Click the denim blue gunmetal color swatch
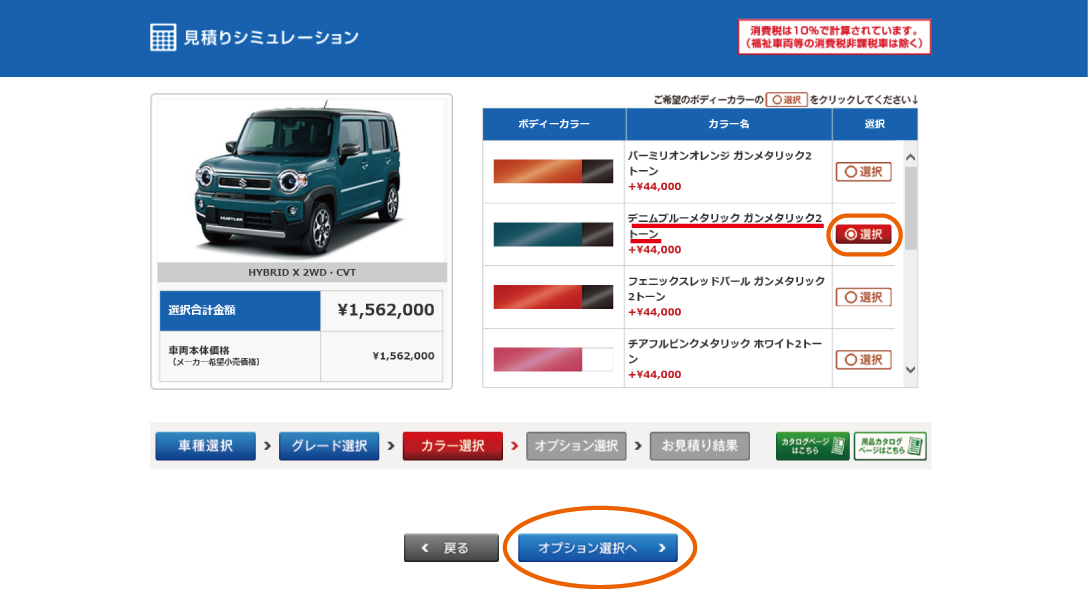 click(x=553, y=234)
